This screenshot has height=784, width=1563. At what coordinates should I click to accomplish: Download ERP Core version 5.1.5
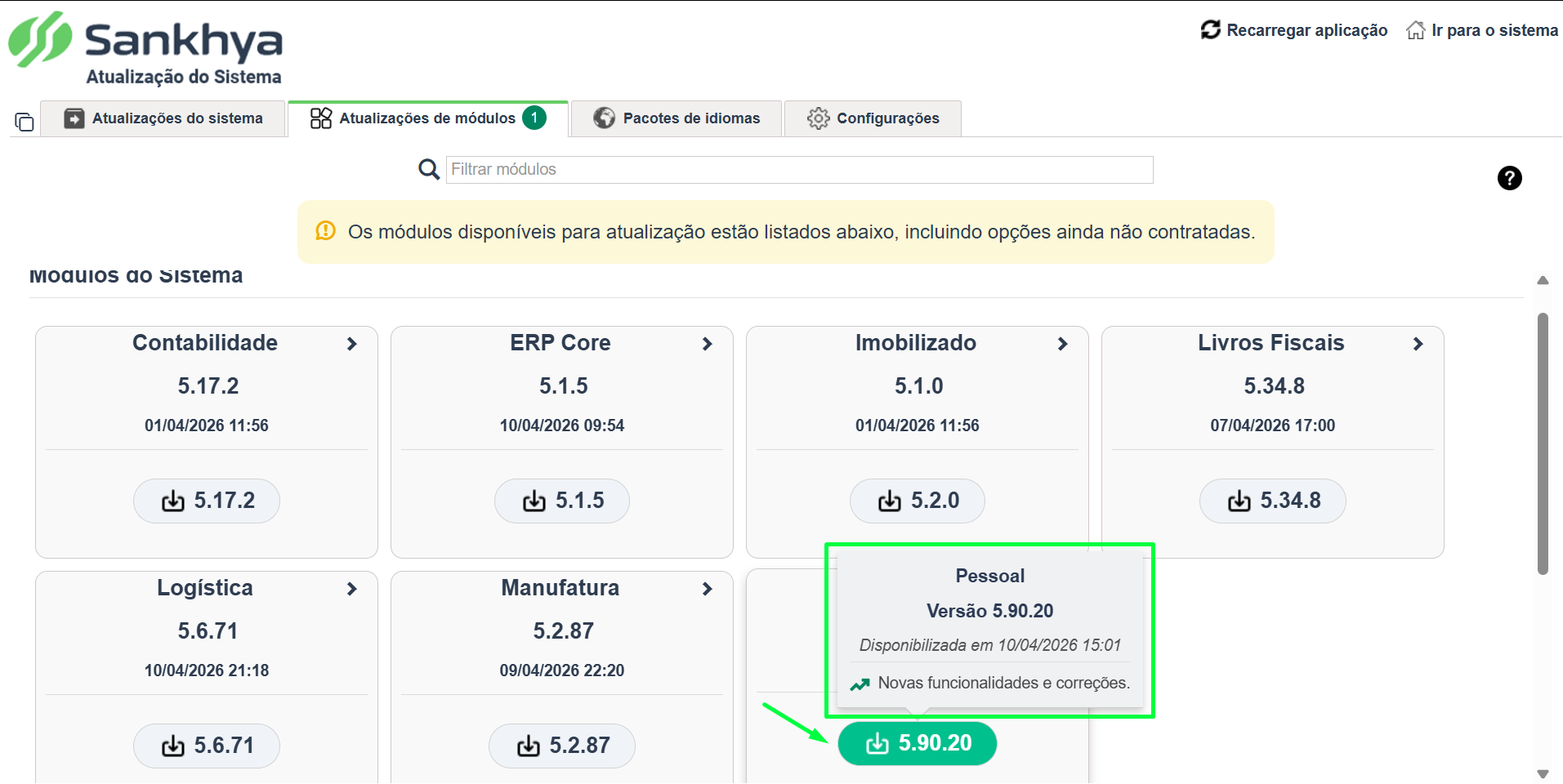click(562, 501)
